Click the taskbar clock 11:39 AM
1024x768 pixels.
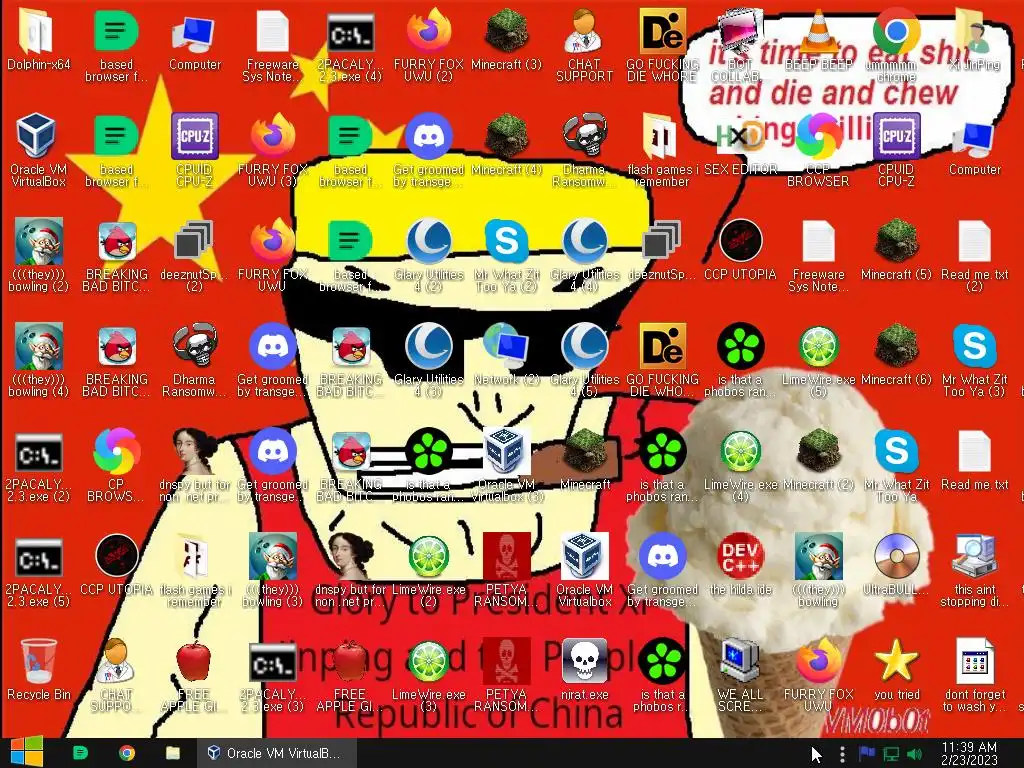coord(969,753)
